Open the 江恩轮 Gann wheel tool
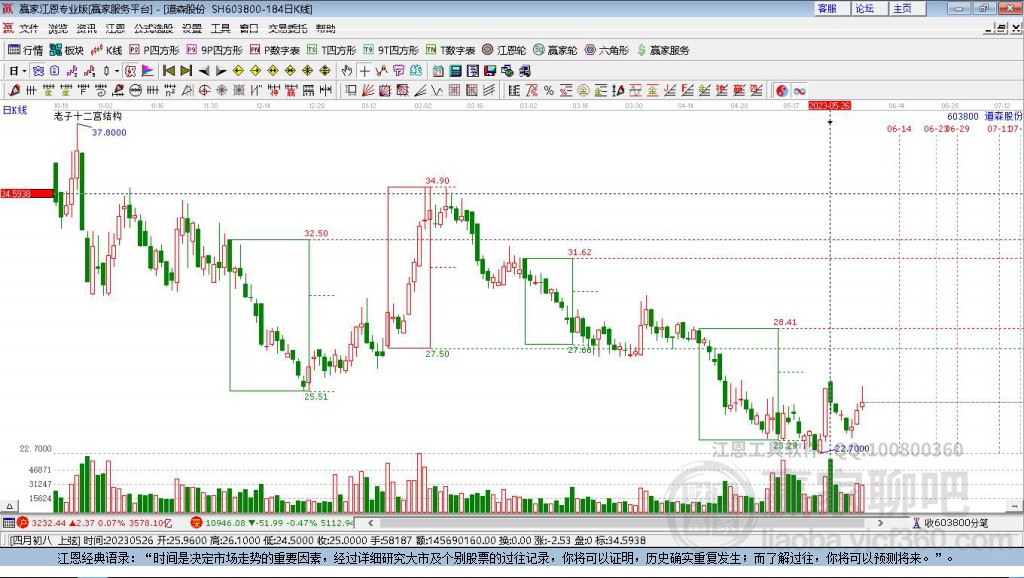 (x=504, y=50)
